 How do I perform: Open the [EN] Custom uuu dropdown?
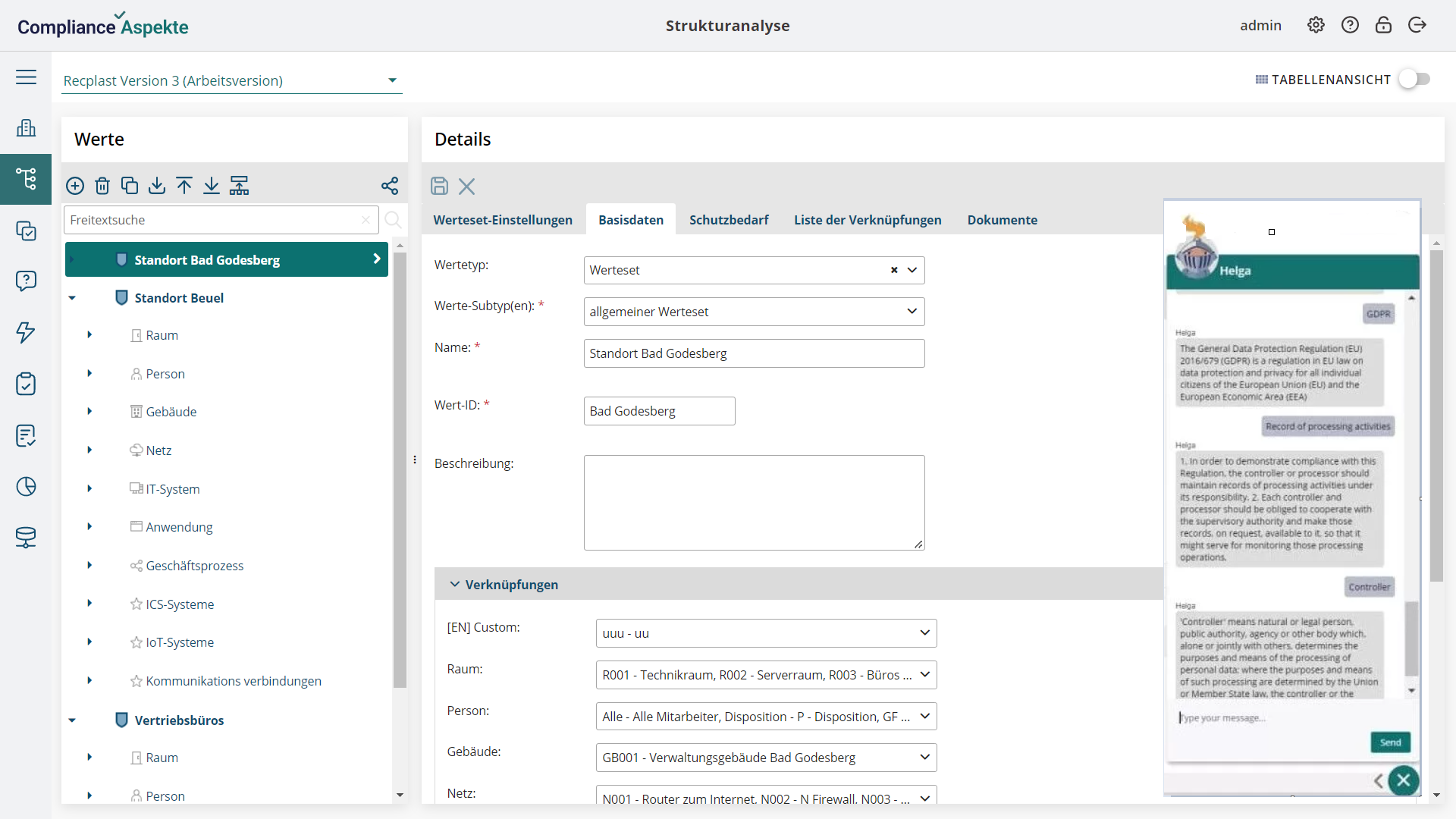(766, 633)
